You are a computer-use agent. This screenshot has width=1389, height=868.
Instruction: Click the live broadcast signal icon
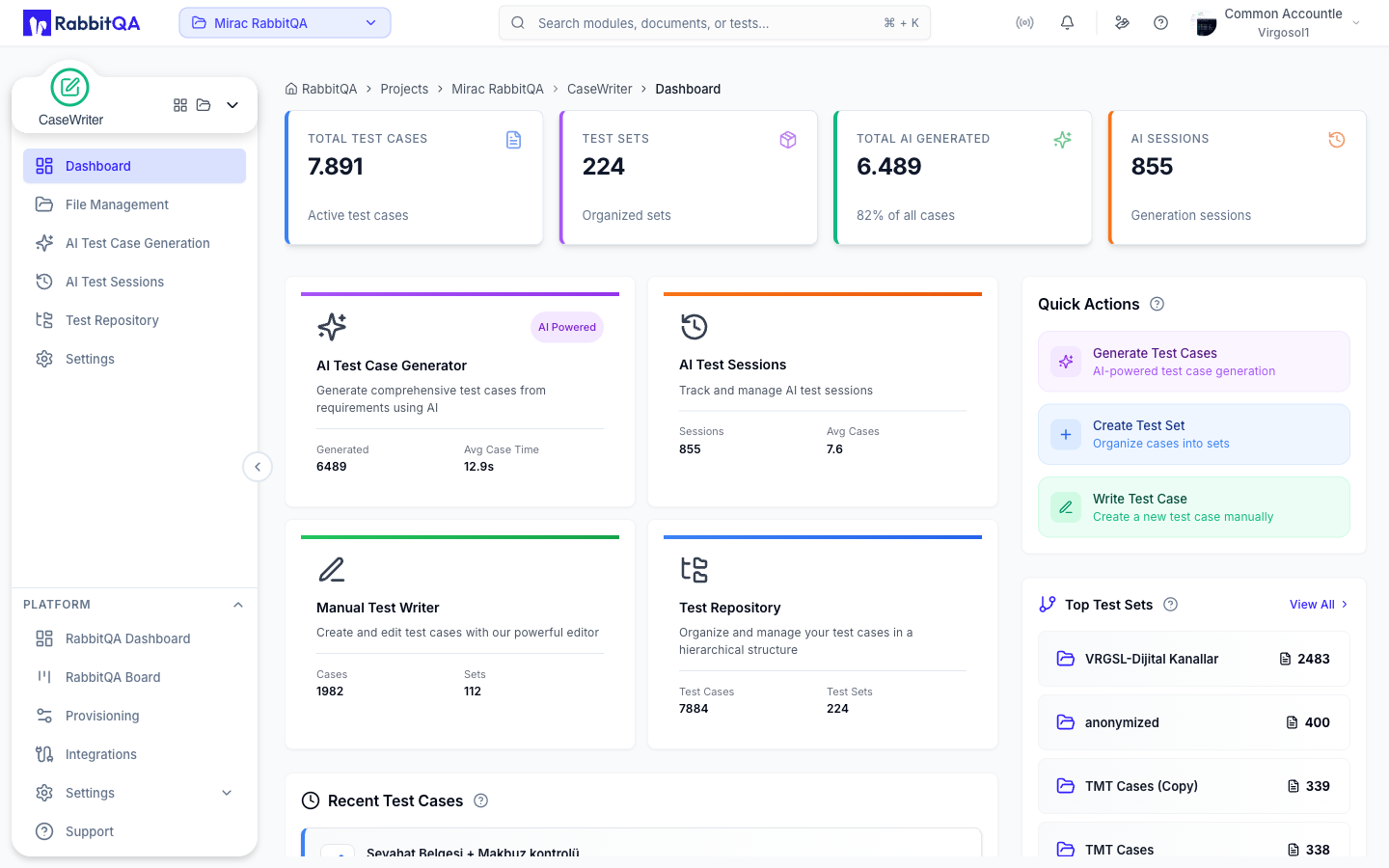tap(1024, 23)
